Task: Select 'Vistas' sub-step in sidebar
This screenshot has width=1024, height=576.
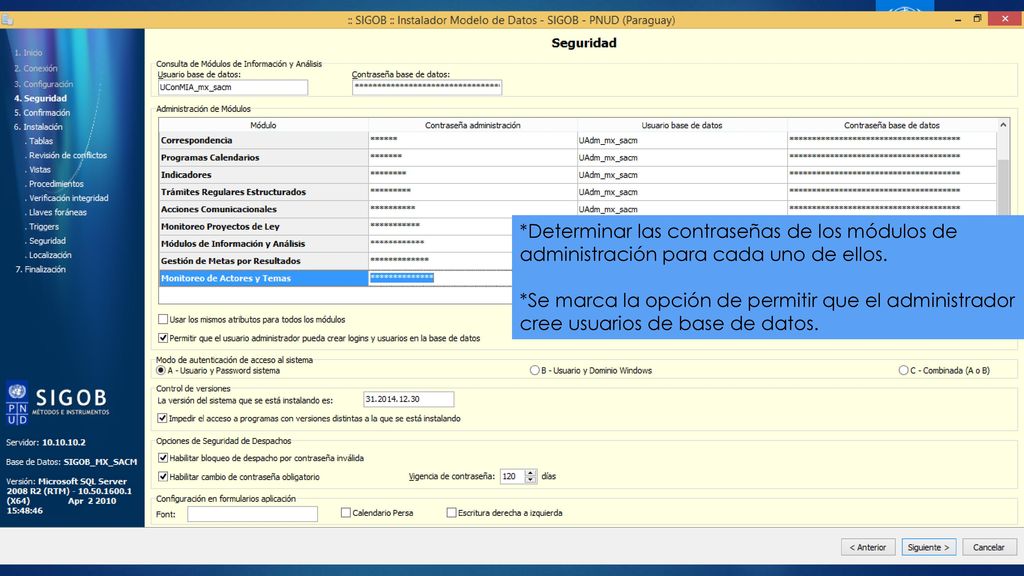Action: [x=38, y=170]
